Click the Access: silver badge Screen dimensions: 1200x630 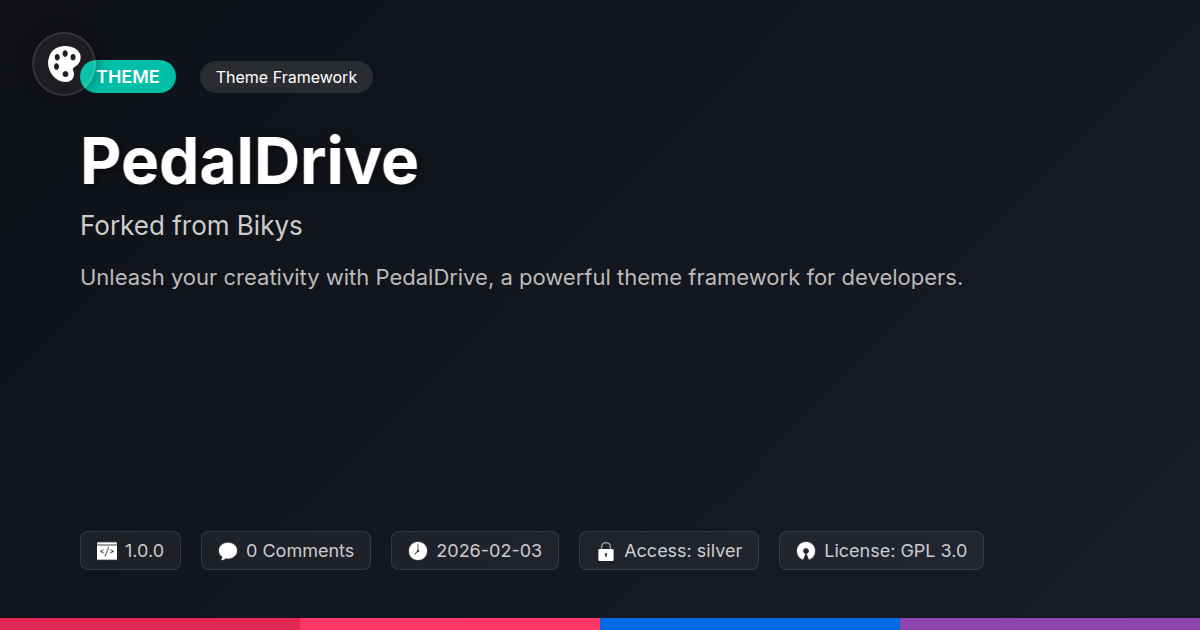pyautogui.click(x=668, y=551)
